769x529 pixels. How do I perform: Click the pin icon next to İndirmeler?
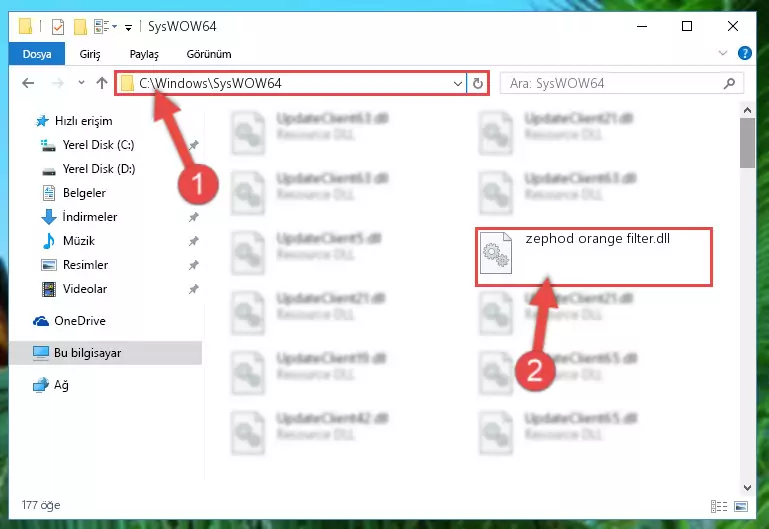click(194, 217)
